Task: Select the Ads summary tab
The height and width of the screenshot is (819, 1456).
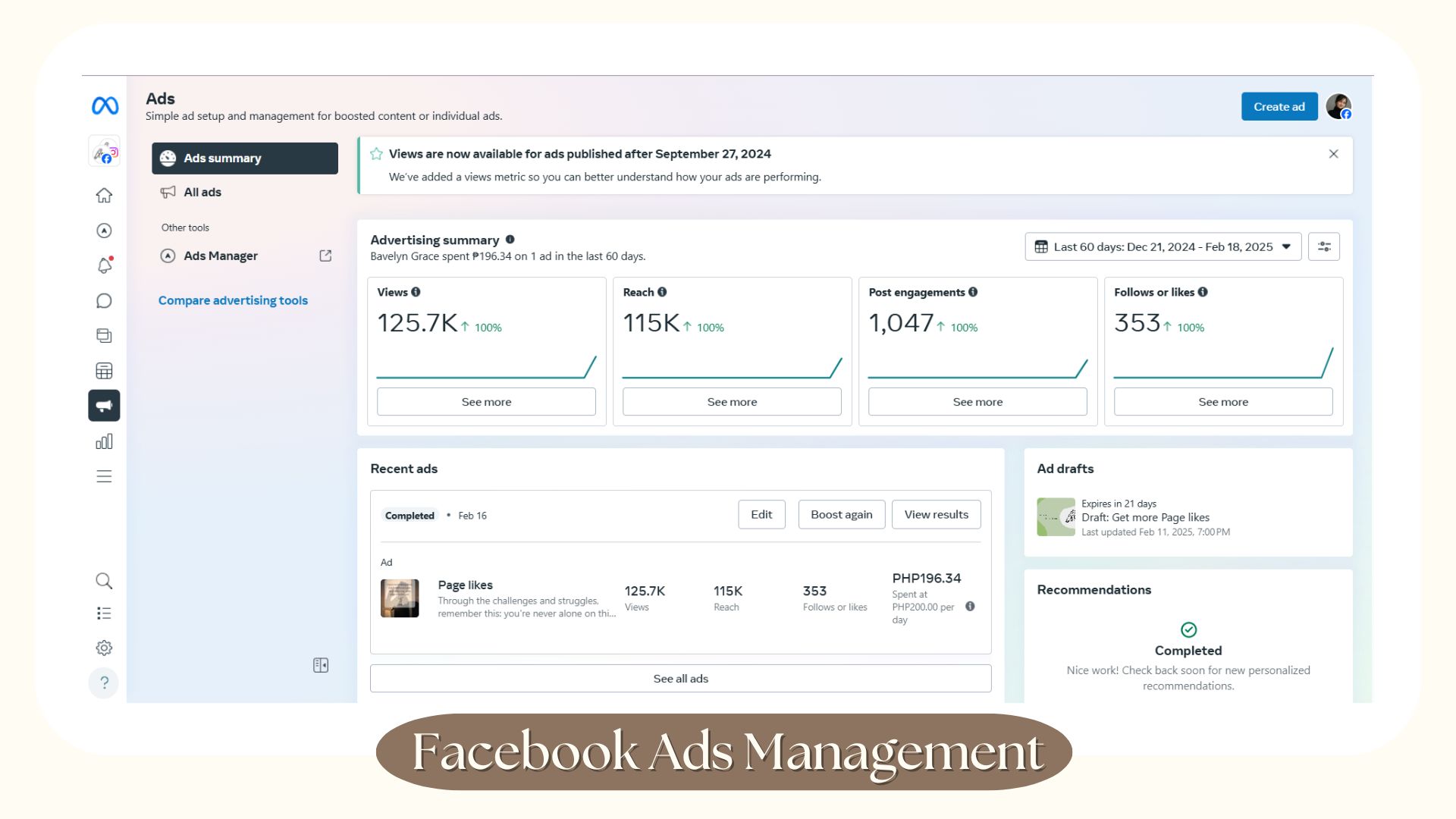Action: pos(245,158)
